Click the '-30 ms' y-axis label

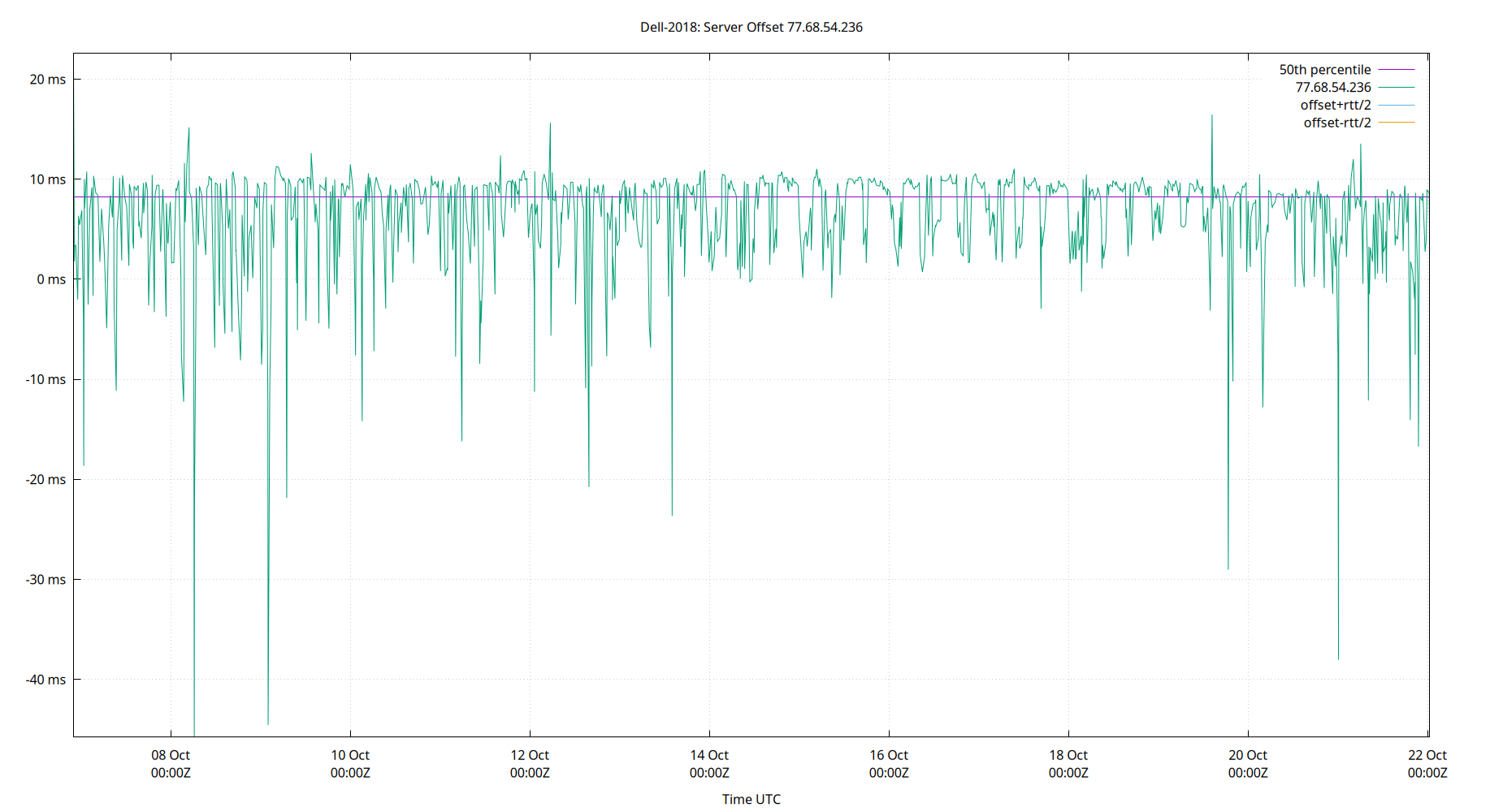click(45, 579)
